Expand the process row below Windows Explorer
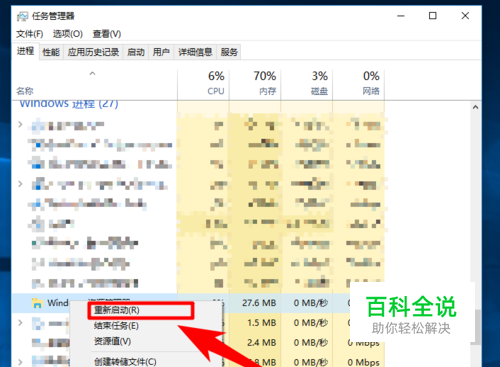Image resolution: width=500 pixels, height=367 pixels. click(20, 322)
